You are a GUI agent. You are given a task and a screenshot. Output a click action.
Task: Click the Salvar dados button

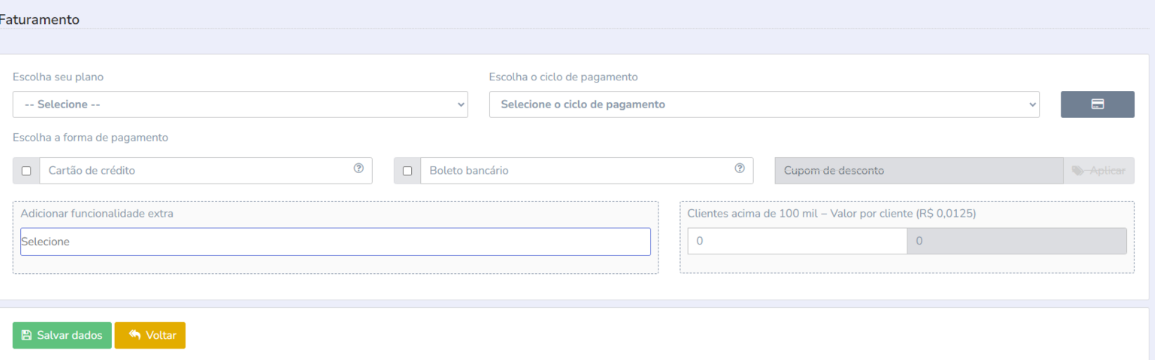[62, 335]
